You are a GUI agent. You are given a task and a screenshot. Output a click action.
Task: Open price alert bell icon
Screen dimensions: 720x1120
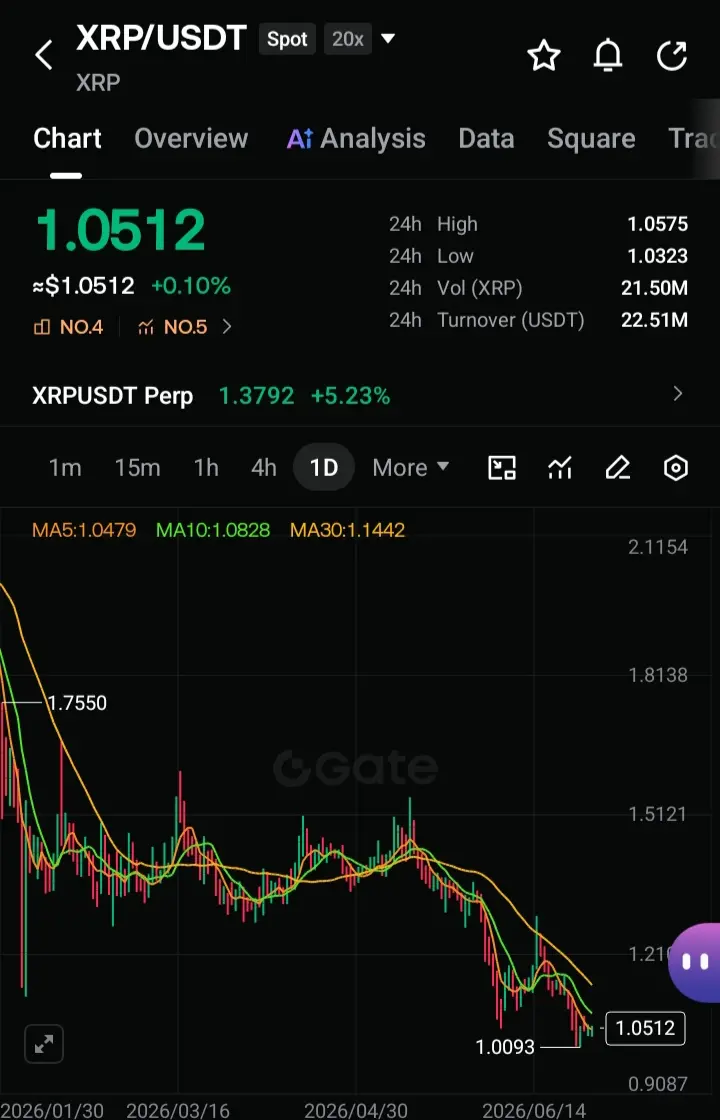point(608,56)
